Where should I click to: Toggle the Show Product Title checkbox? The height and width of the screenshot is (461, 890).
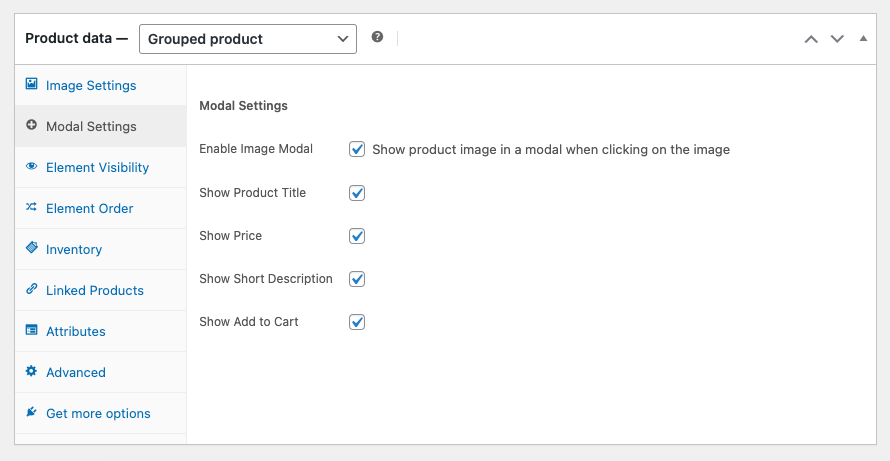pos(357,193)
